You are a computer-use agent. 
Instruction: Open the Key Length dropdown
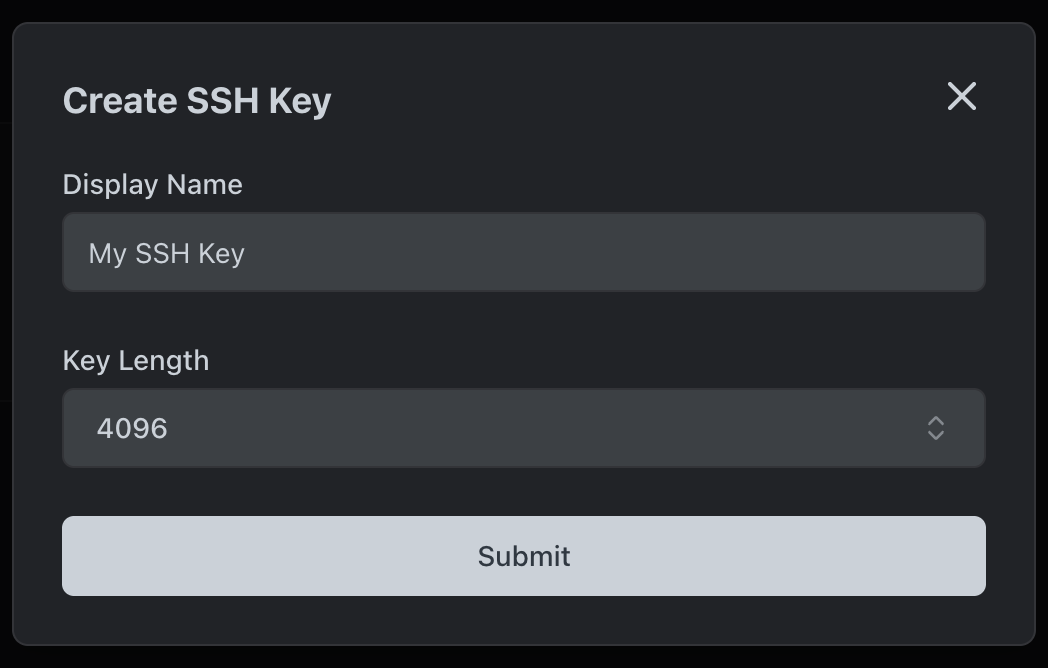point(523,428)
